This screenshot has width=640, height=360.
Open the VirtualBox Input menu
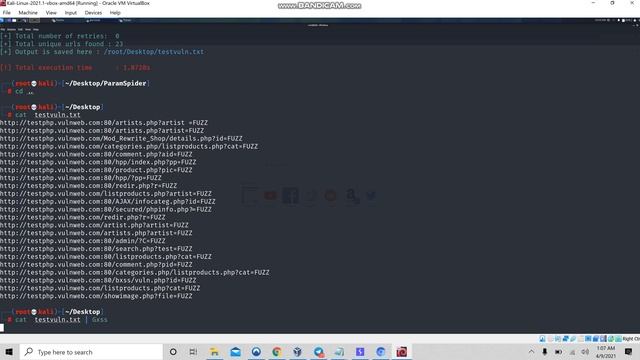(x=71, y=13)
